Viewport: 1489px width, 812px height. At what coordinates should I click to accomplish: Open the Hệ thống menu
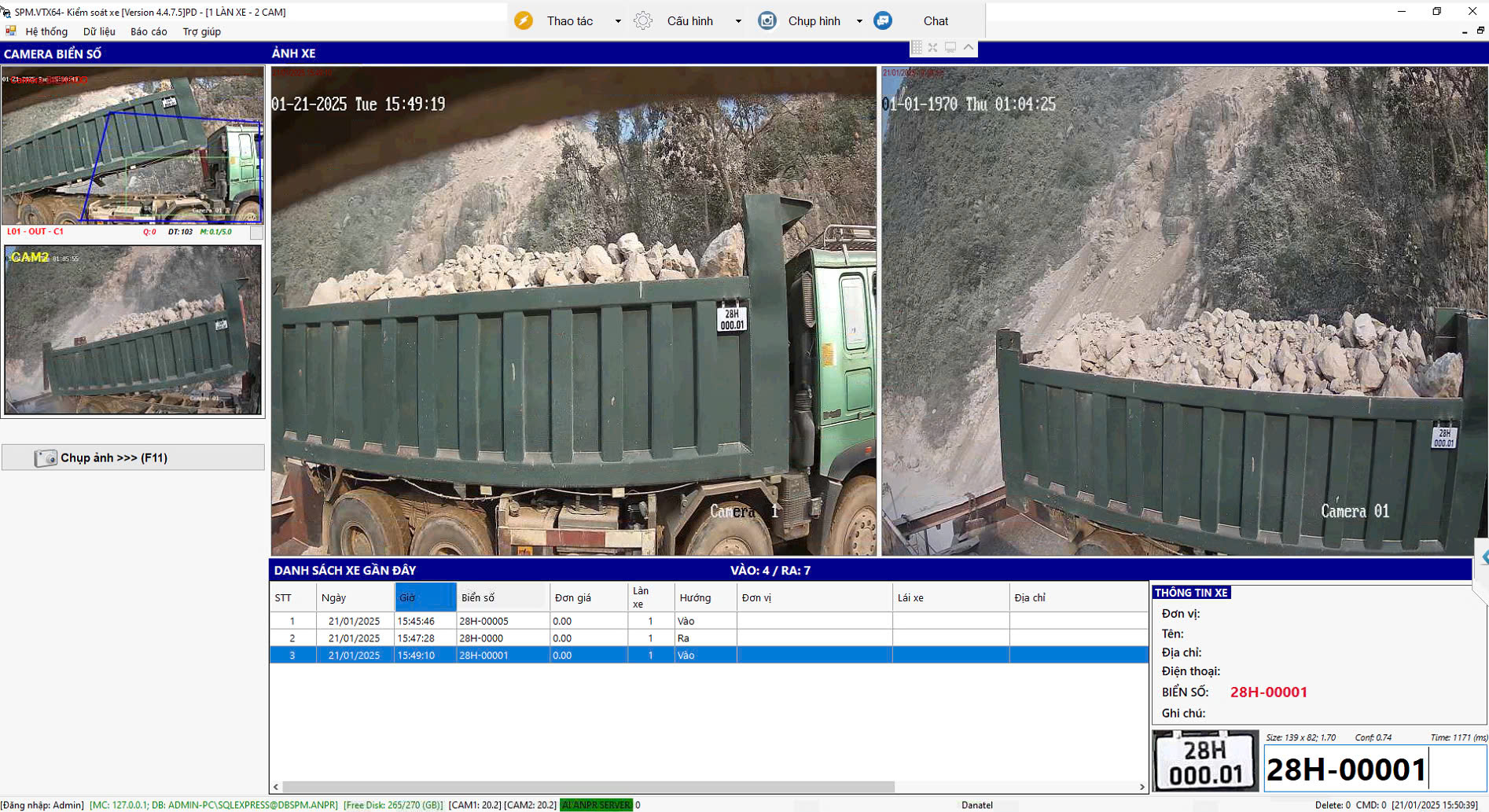46,31
